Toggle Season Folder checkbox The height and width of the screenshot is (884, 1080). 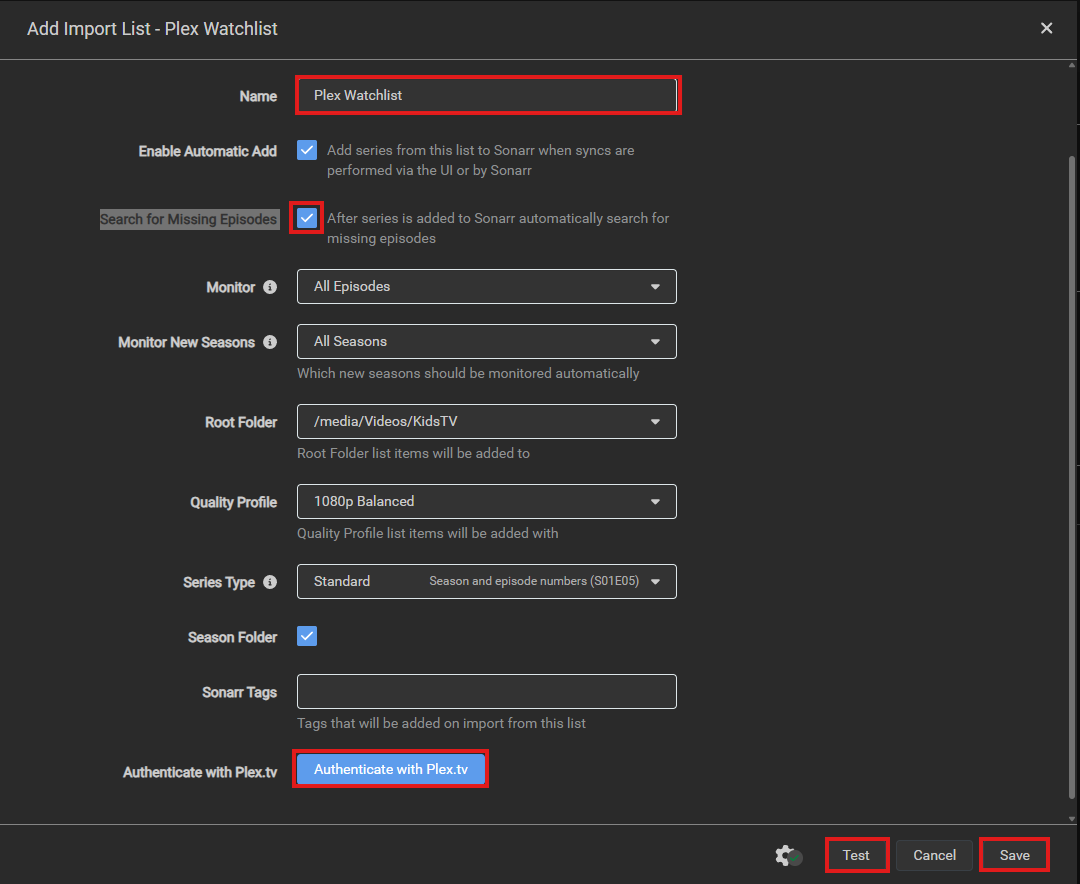coord(307,636)
